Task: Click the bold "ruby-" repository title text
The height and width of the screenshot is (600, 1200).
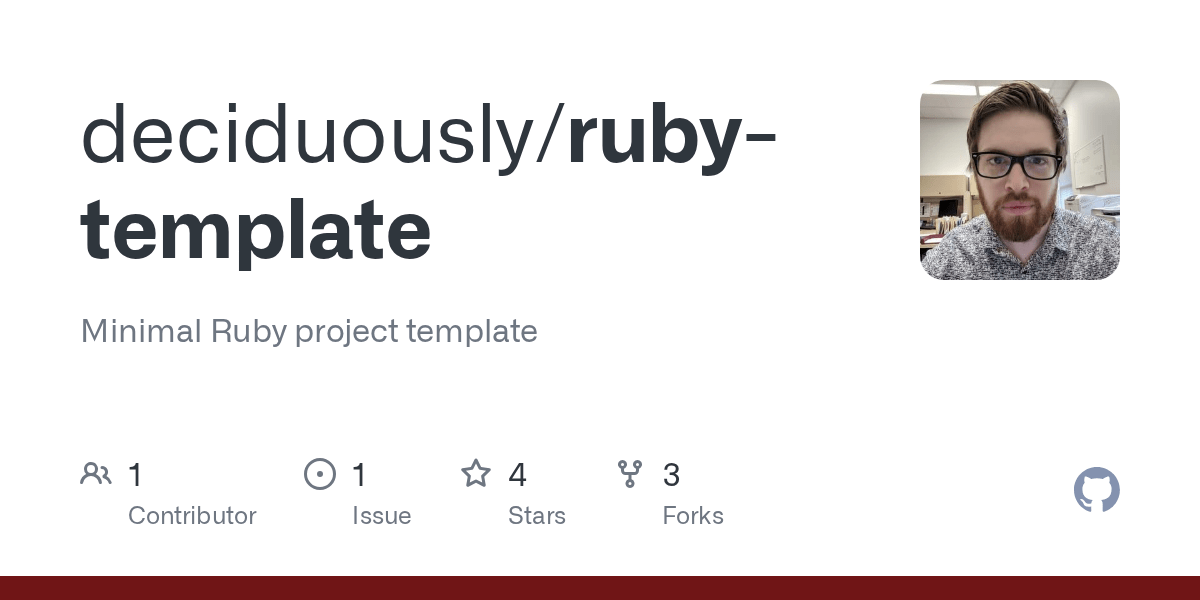Action: pyautogui.click(x=672, y=137)
